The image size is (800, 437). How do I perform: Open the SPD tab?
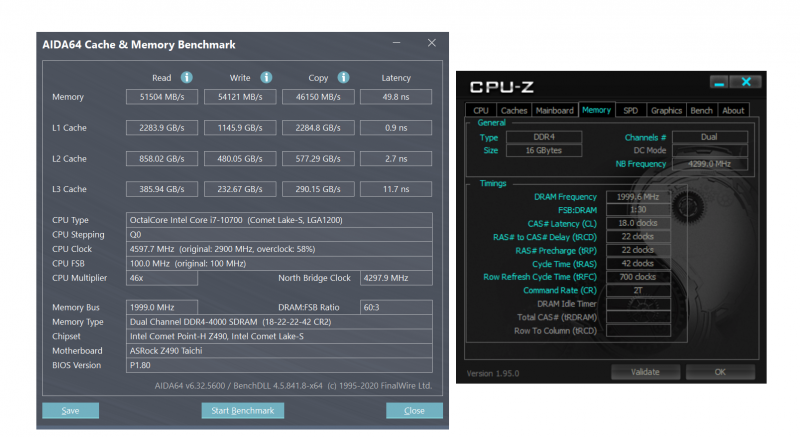[630, 110]
